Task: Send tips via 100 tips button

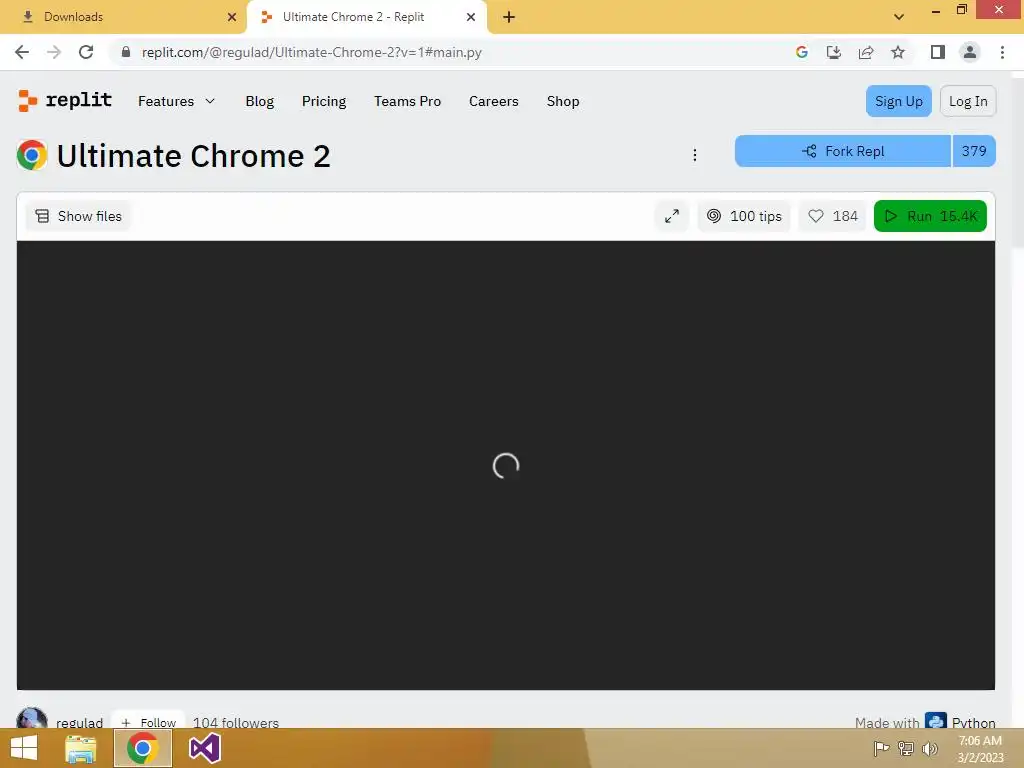Action: [744, 216]
